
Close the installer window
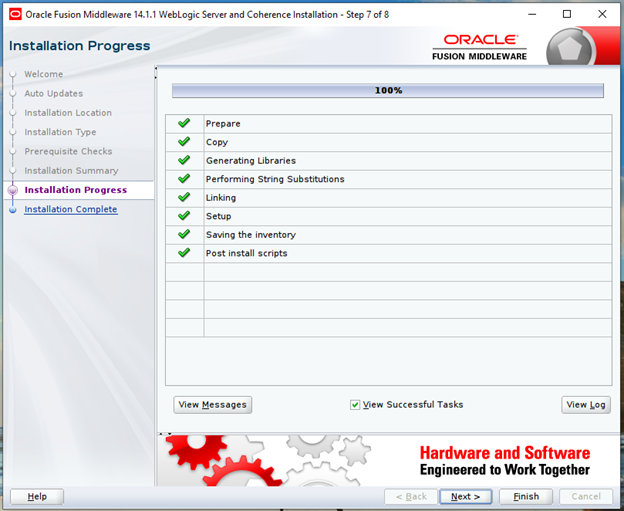602,15
